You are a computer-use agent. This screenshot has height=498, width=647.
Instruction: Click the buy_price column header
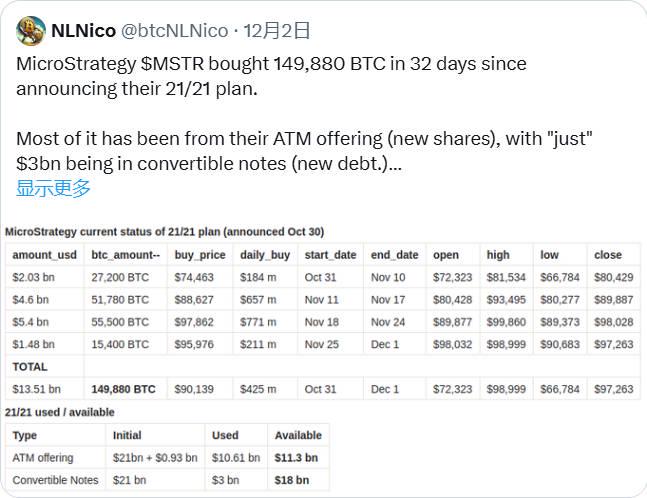(x=199, y=255)
